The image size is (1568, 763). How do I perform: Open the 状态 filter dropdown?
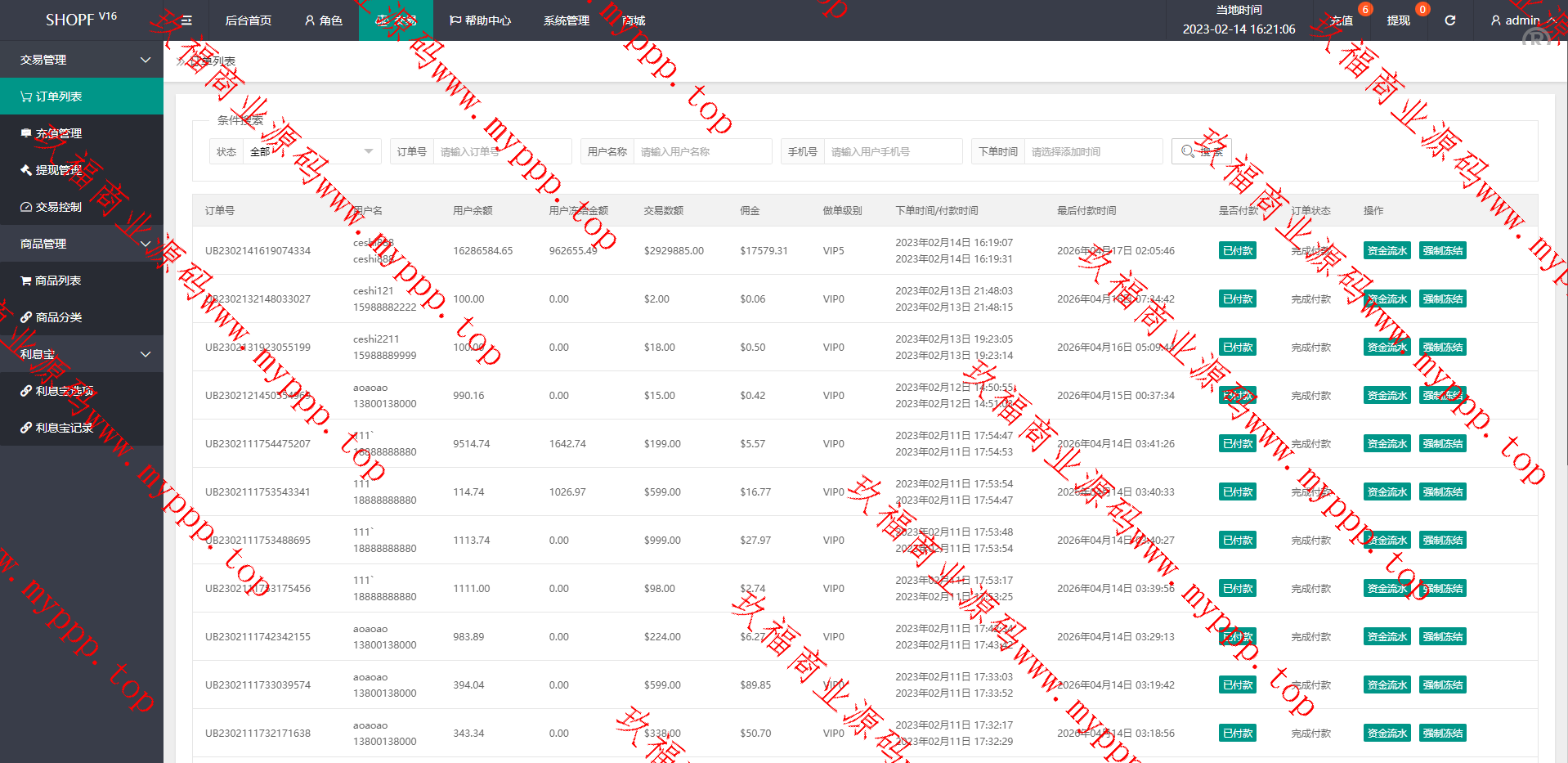pyautogui.click(x=311, y=151)
